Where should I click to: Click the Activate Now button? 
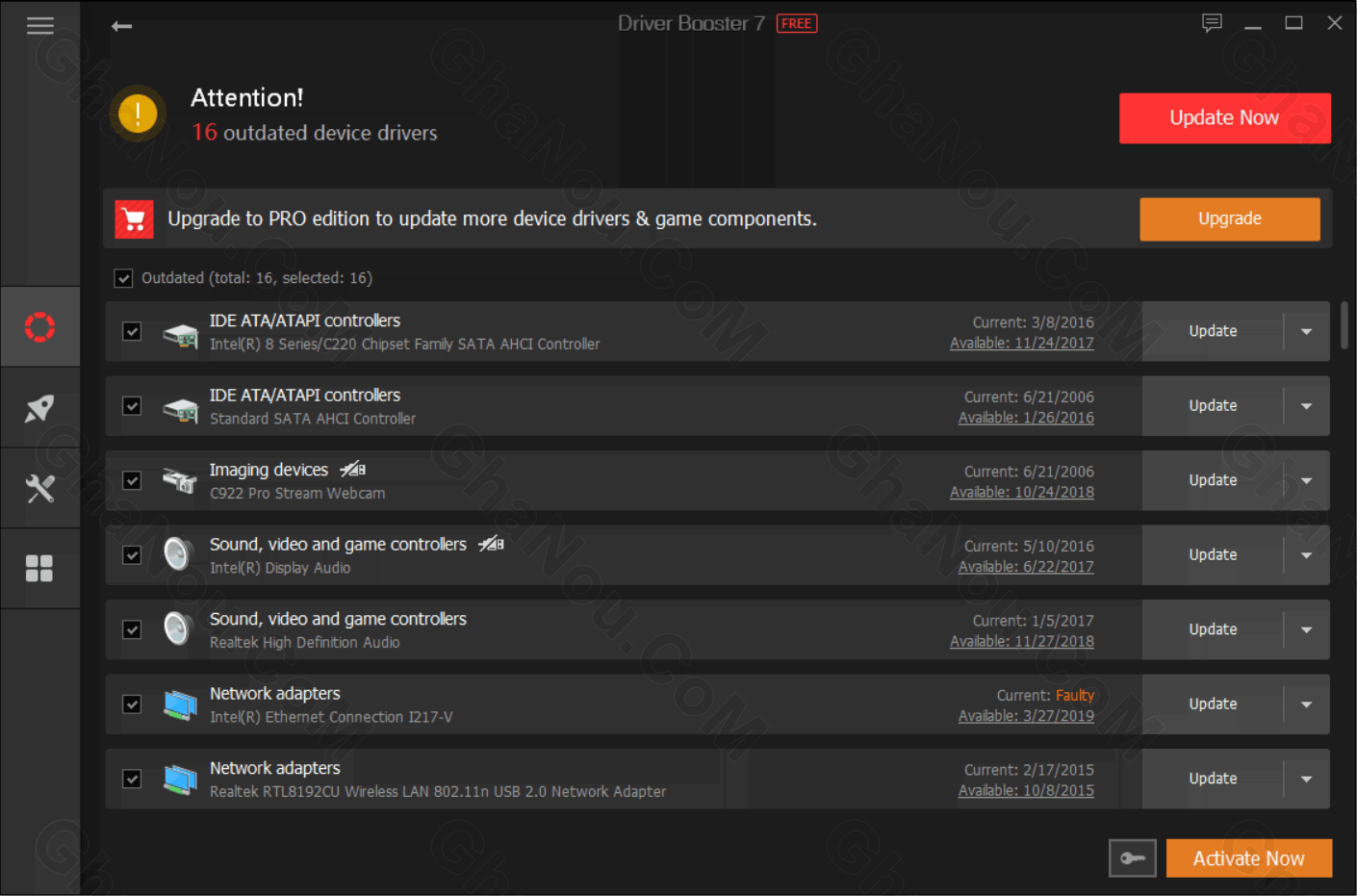(x=1248, y=858)
